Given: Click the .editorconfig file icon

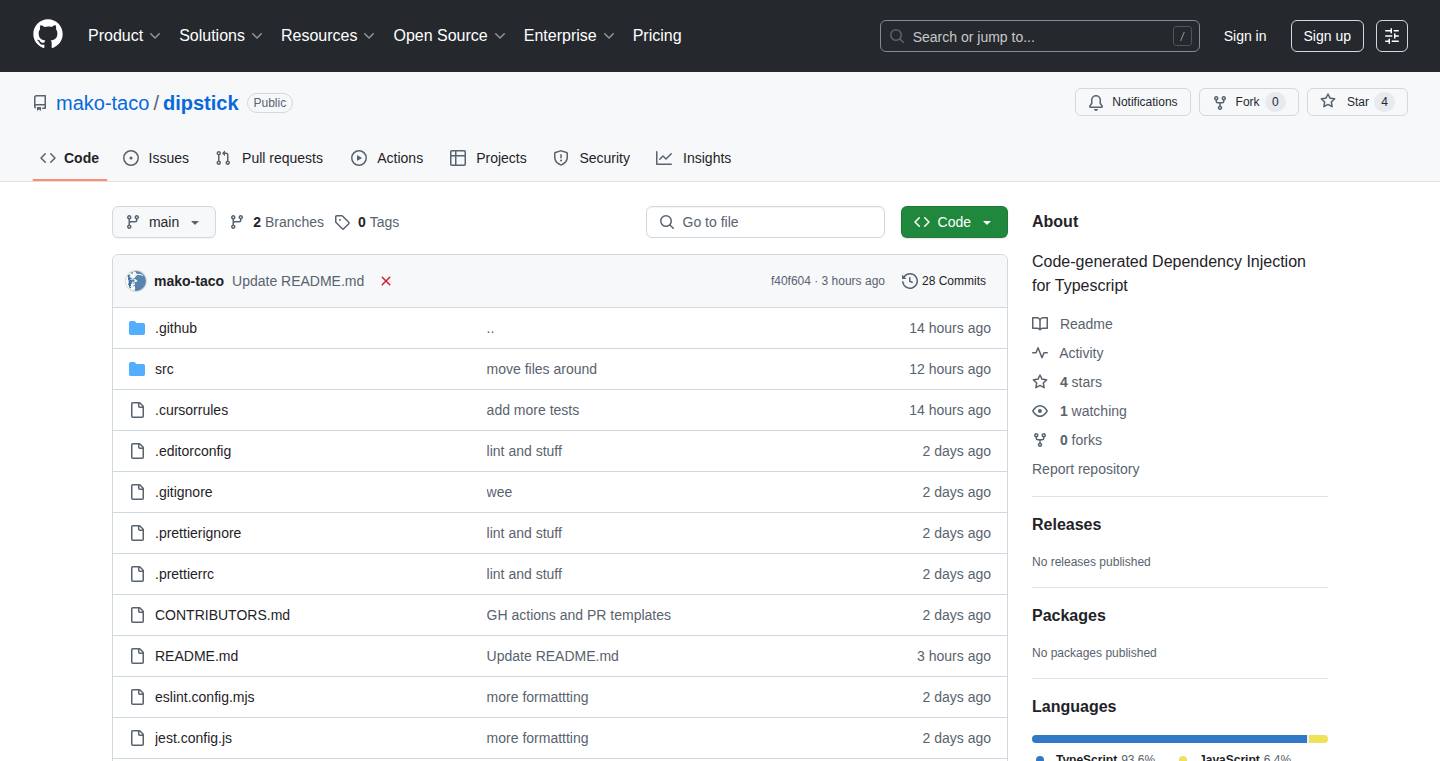Looking at the screenshot, I should coord(137,451).
